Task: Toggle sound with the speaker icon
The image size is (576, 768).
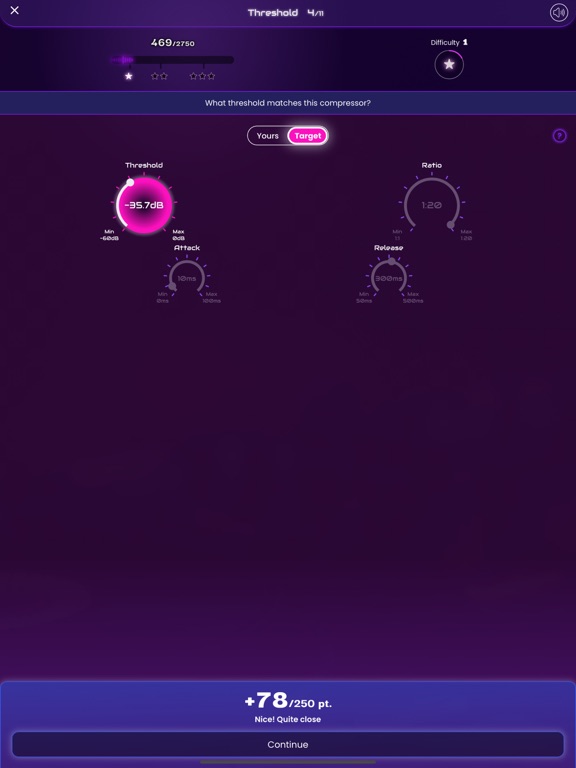Action: pyautogui.click(x=559, y=13)
